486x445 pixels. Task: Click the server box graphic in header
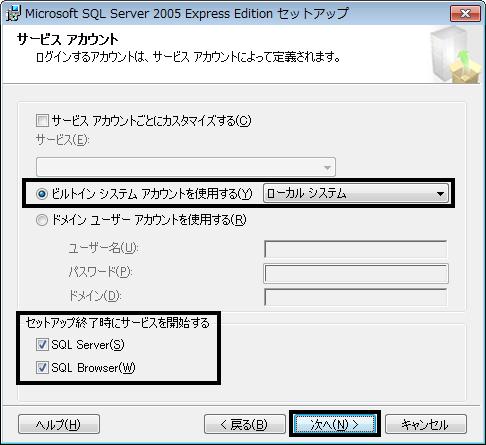456,55
